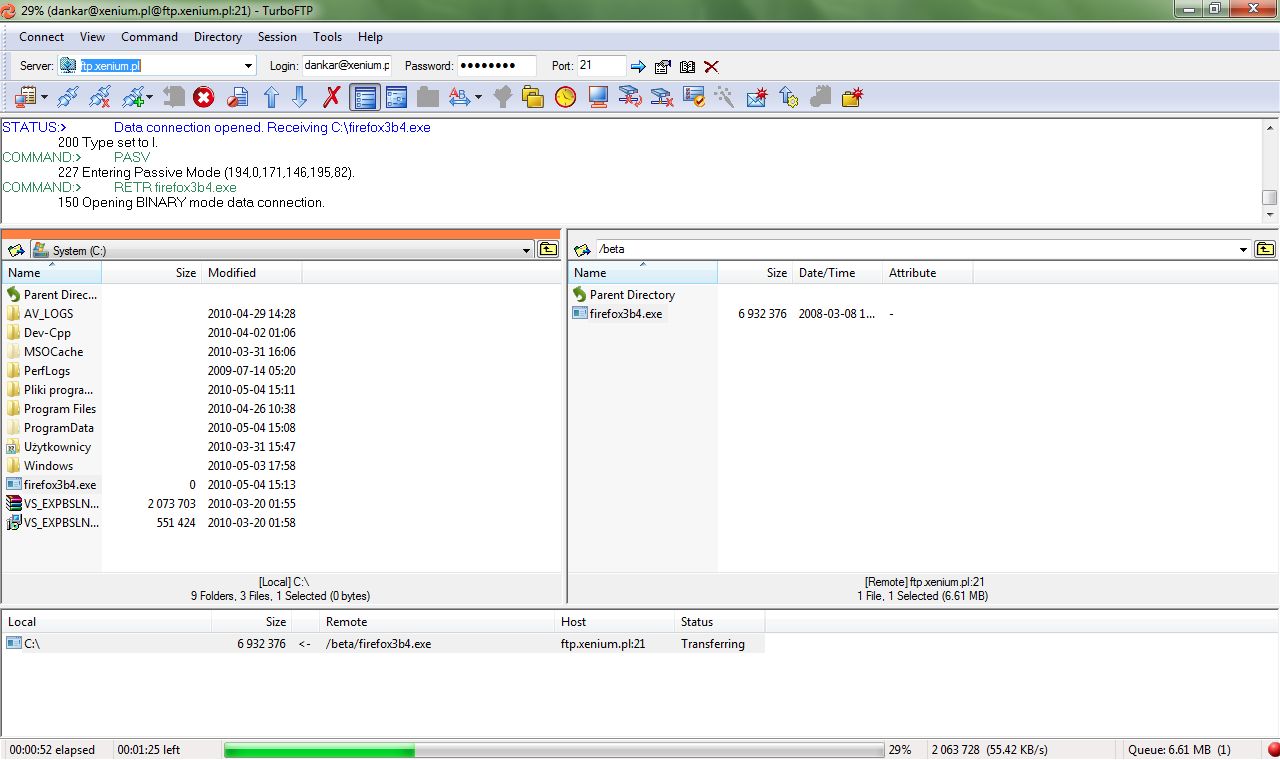Open dropdown arrow beside connect-plus icon
Viewport: 1280px width, 760px height.
[x=150, y=97]
